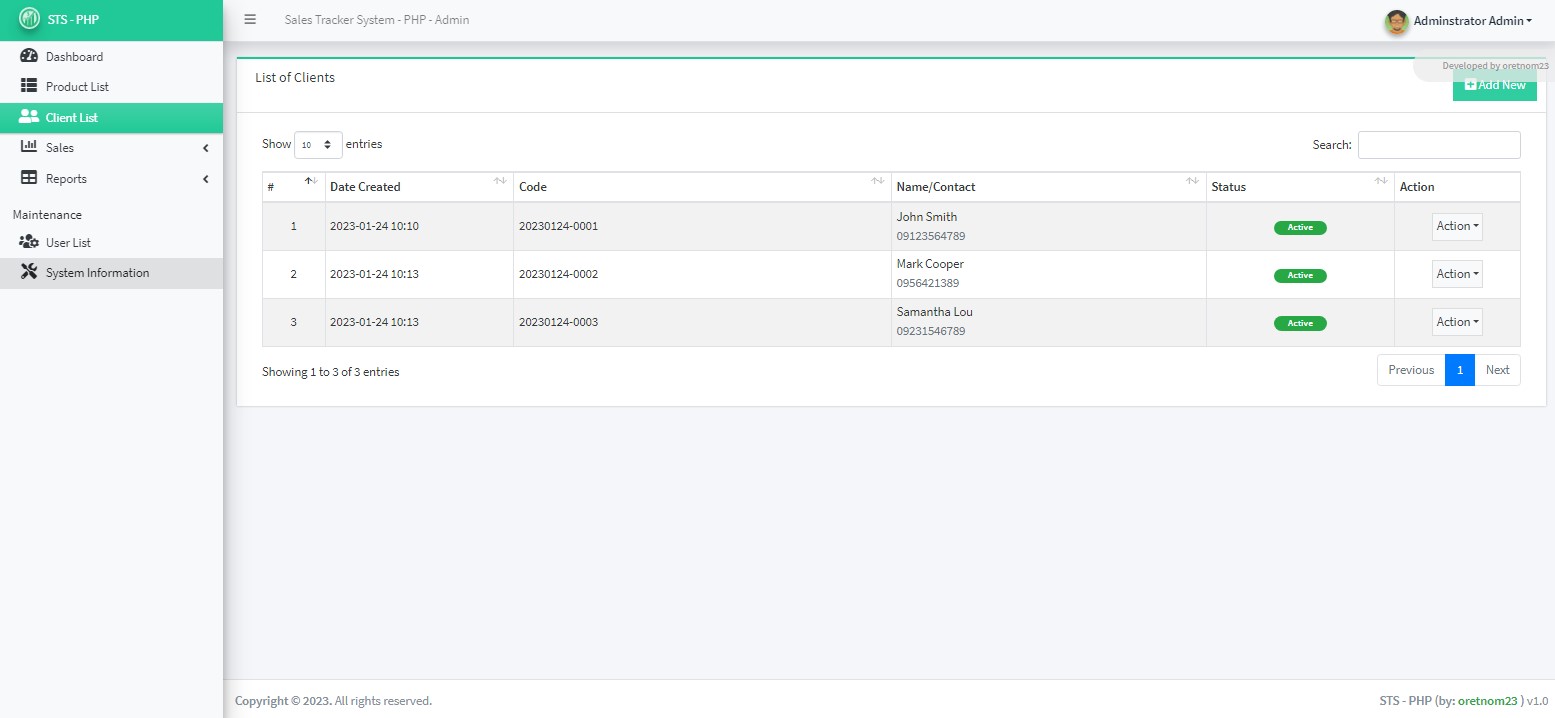Open System Information in the sidebar
Screen dimensions: 1555x718
(111, 273)
